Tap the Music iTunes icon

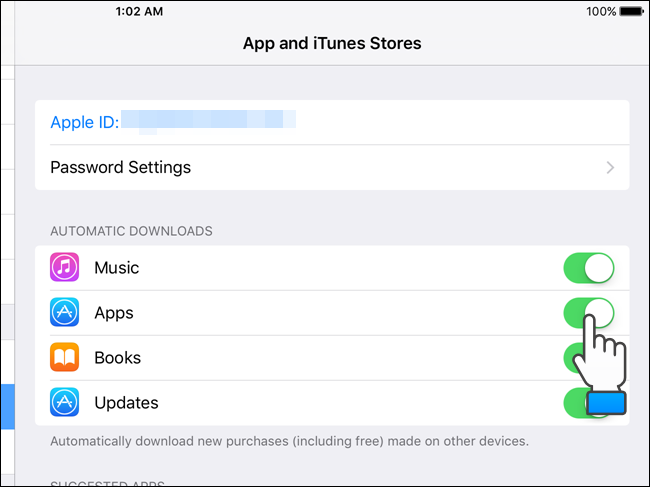(x=65, y=267)
